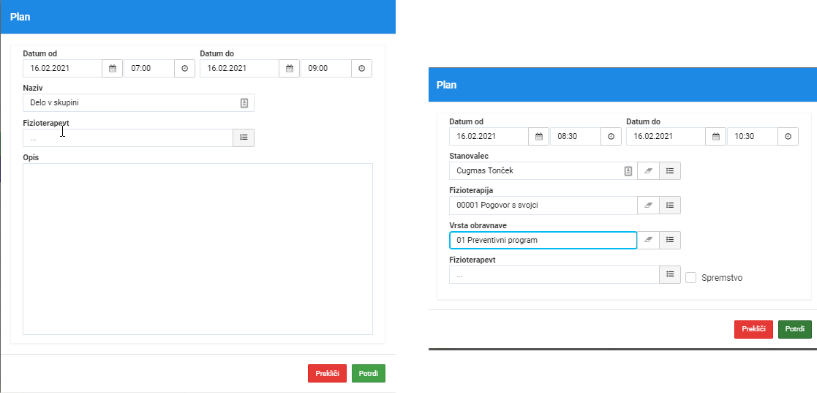Click the 10:30 time field
Screen dimensions: 817x393
[752, 137]
